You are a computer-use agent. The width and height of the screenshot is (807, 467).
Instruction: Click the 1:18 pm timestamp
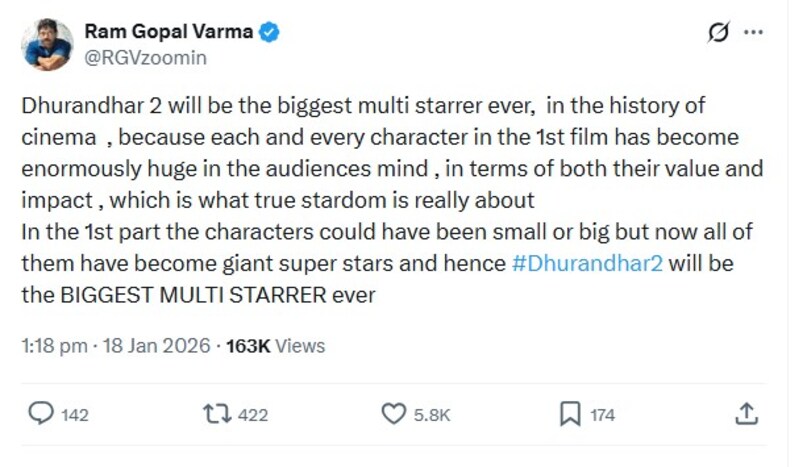tap(53, 346)
